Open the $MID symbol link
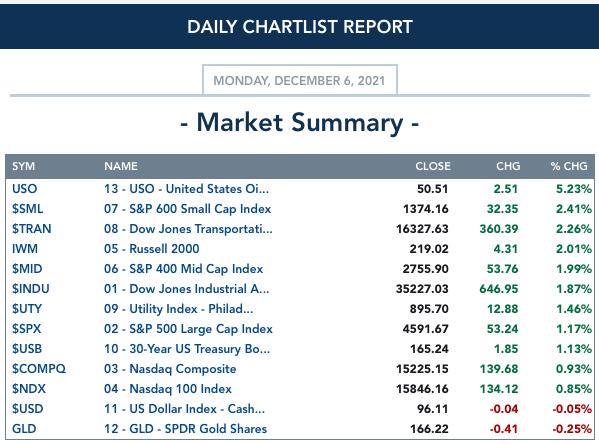 (x=27, y=269)
